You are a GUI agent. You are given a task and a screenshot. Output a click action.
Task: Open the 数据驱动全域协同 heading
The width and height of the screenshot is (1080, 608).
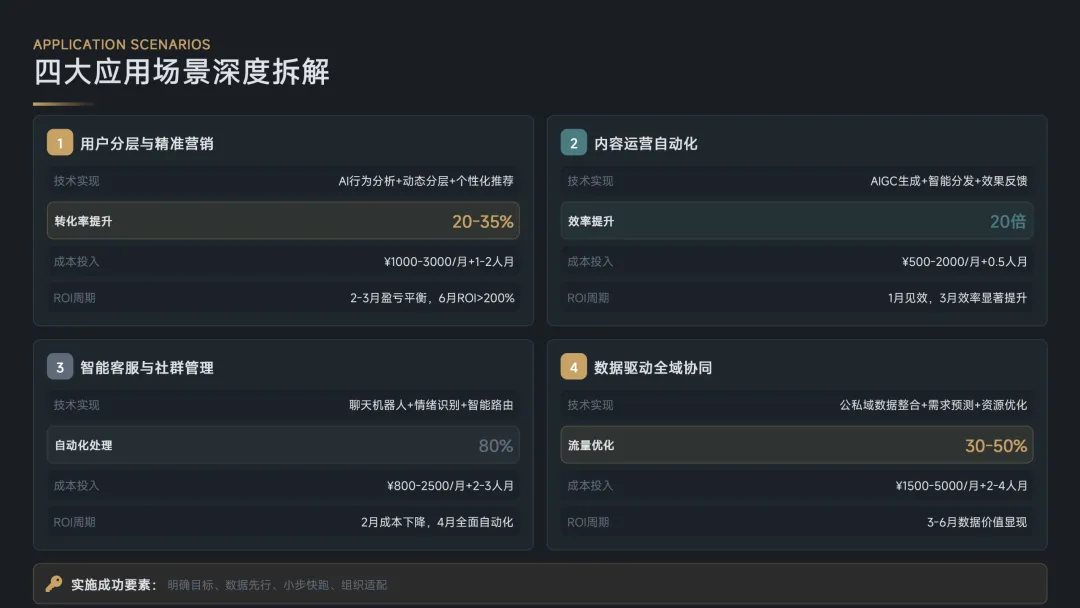pyautogui.click(x=653, y=367)
